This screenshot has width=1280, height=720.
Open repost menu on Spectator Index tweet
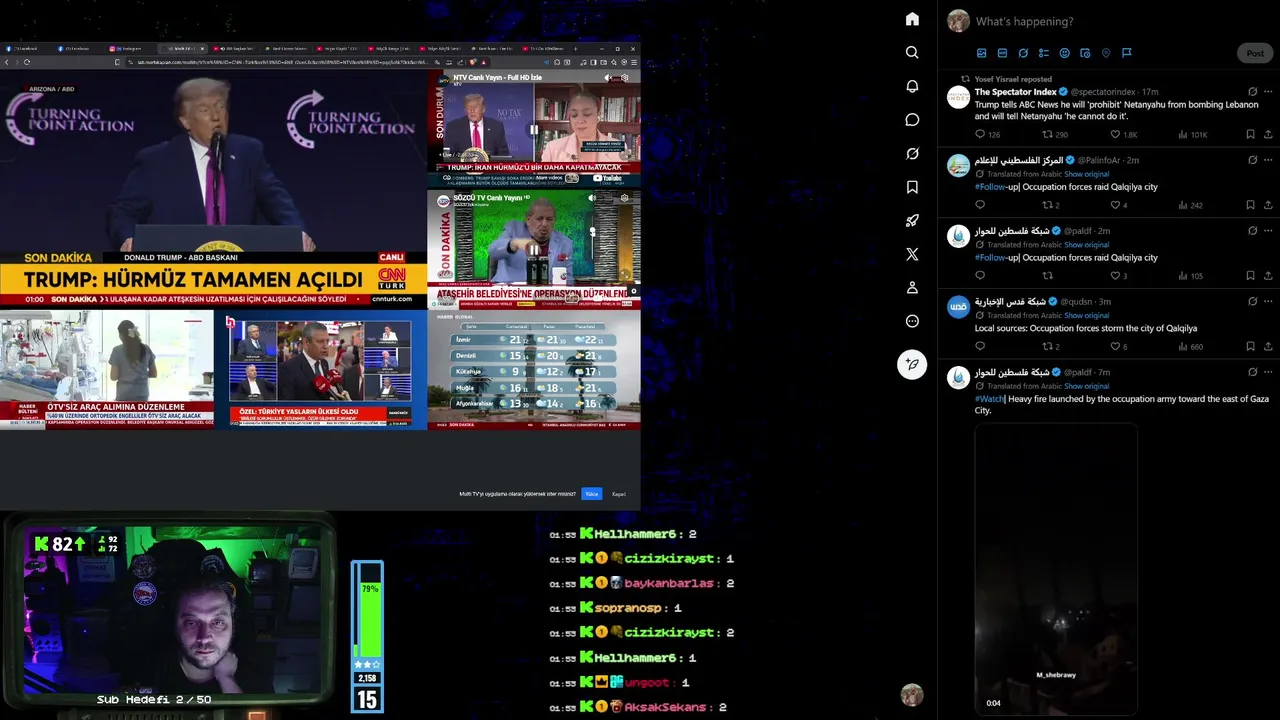tap(1048, 134)
